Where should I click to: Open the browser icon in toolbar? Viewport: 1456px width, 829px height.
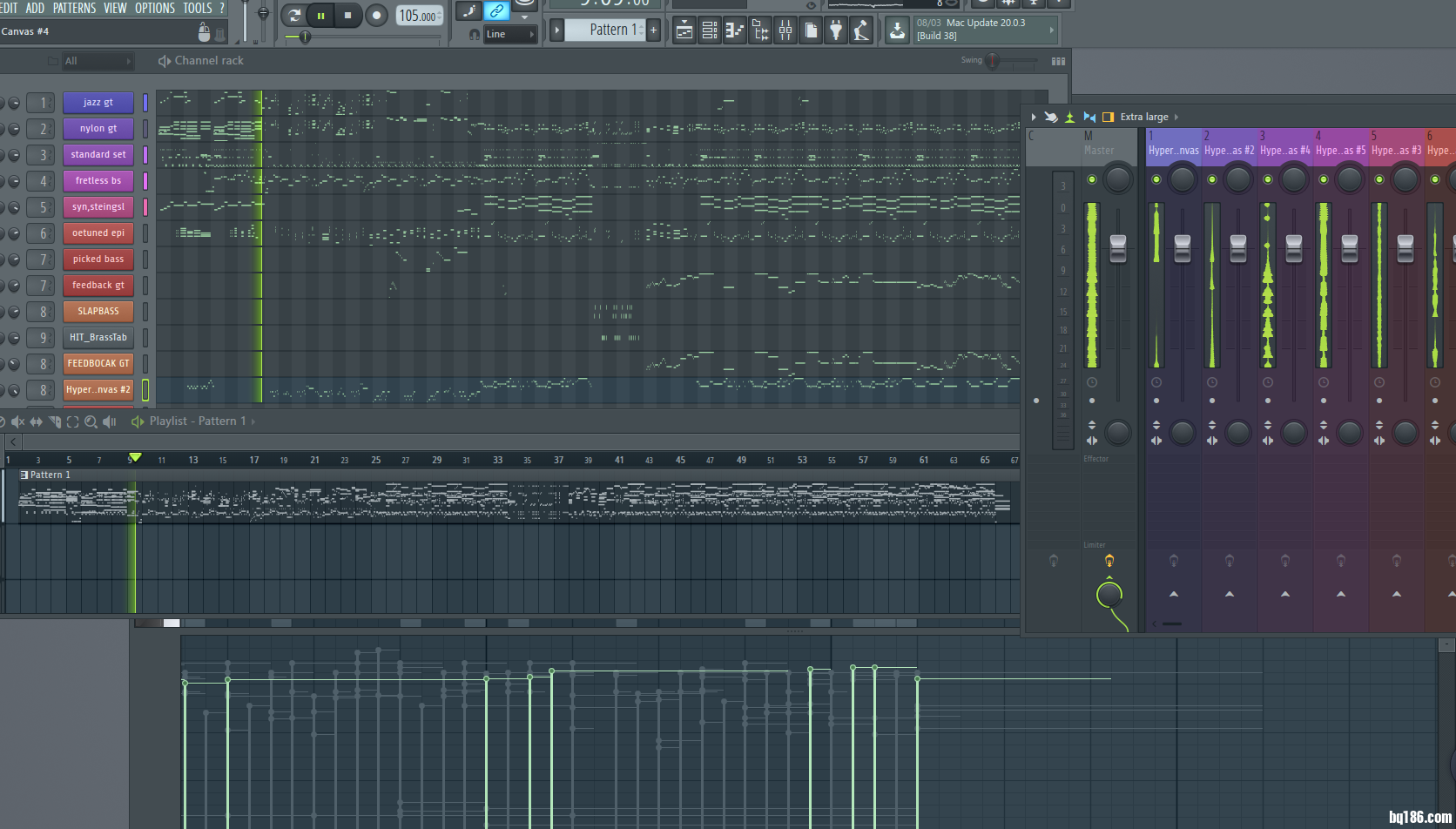760,30
